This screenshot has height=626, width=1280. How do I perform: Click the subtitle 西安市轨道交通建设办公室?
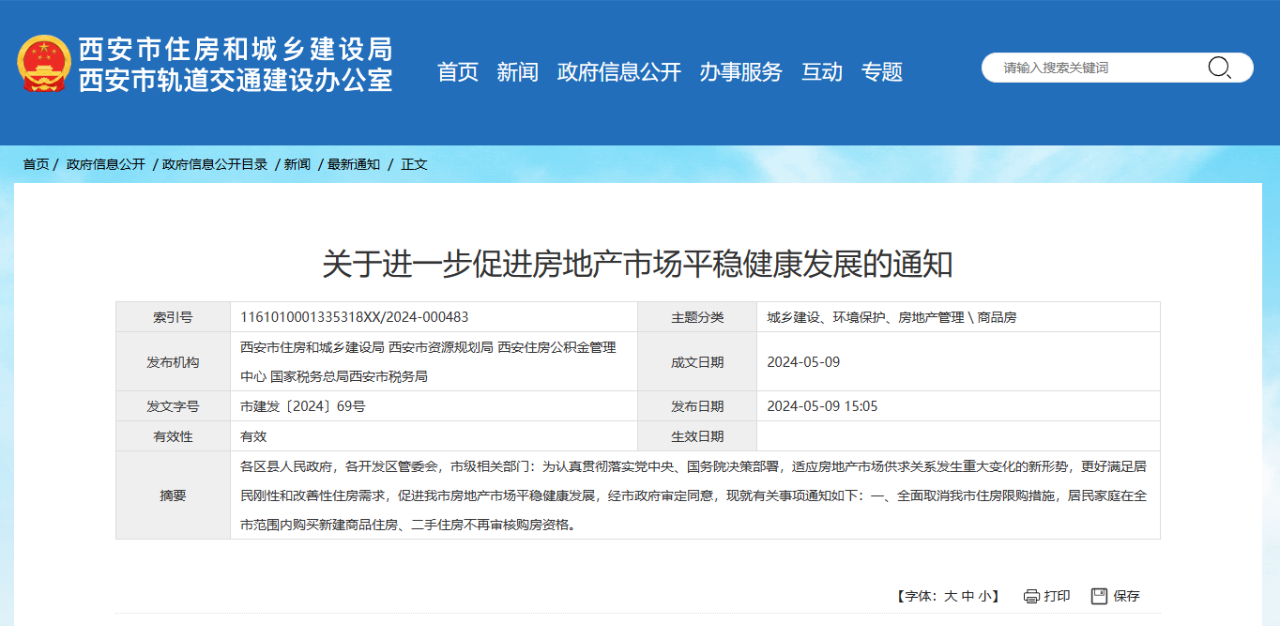[x=236, y=80]
